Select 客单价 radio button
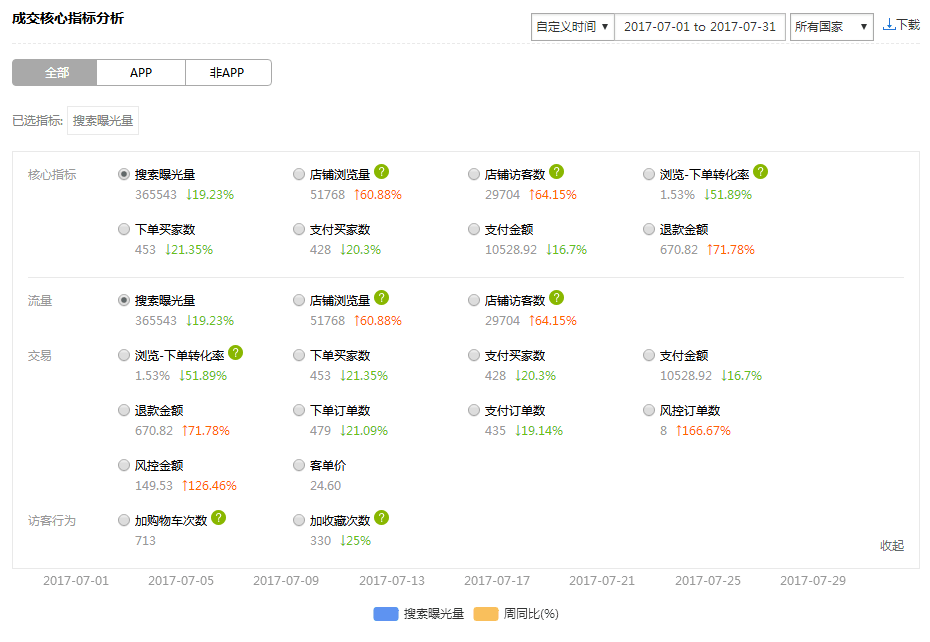Image resolution: width=930 pixels, height=642 pixels. (299, 465)
